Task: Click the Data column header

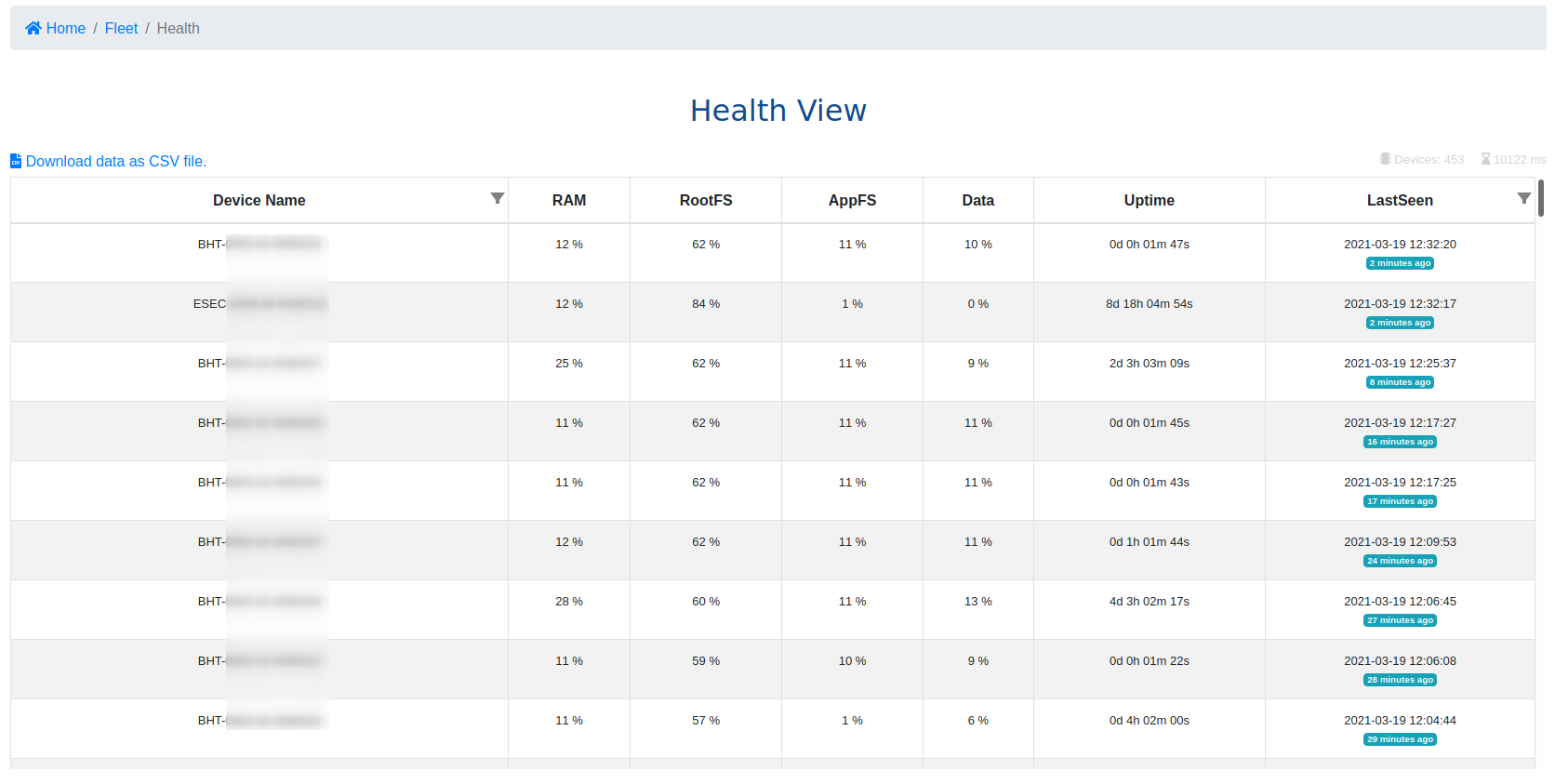Action: coord(977,200)
